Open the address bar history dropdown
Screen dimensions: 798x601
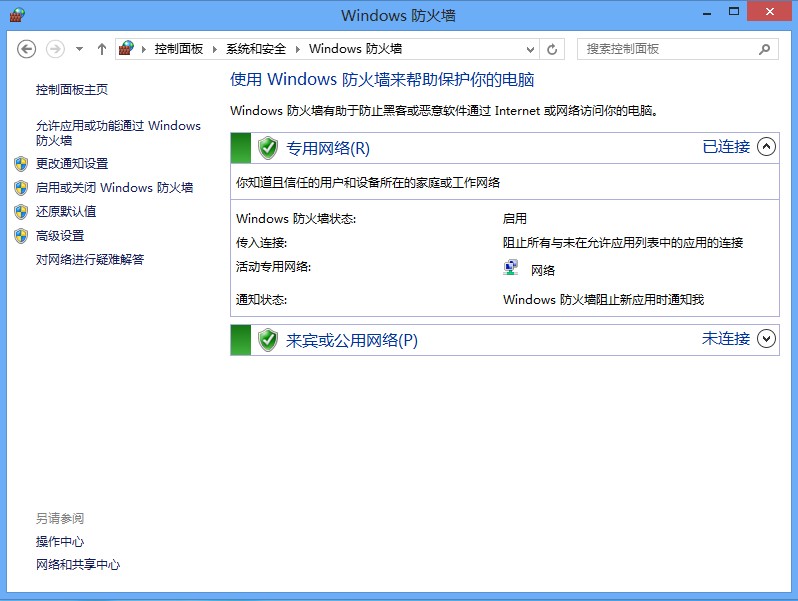click(530, 49)
